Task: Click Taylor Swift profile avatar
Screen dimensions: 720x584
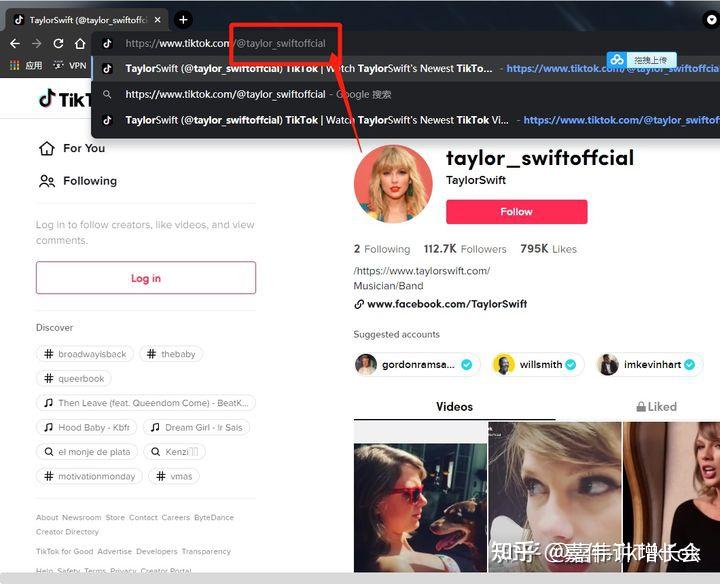Action: click(393, 184)
